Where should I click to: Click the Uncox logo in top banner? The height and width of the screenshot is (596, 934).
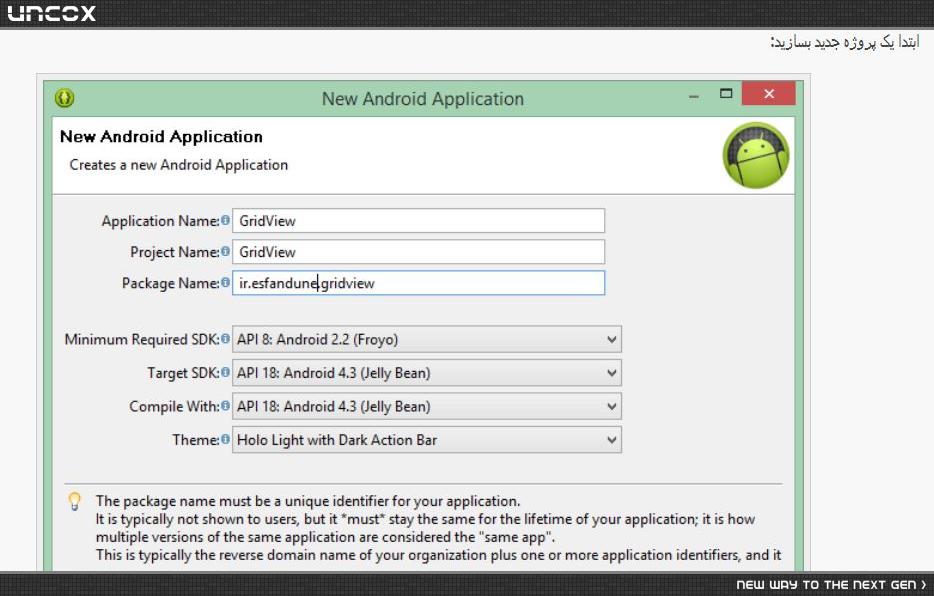52,13
